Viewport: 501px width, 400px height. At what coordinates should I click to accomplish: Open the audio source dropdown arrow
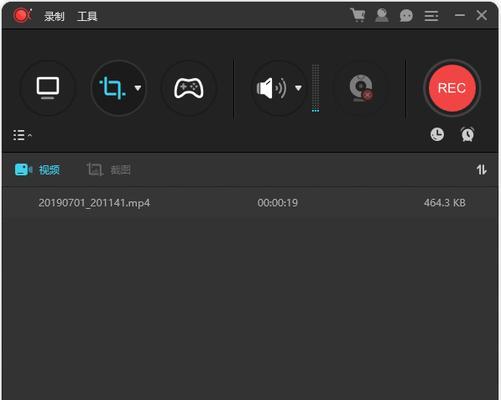pos(298,88)
